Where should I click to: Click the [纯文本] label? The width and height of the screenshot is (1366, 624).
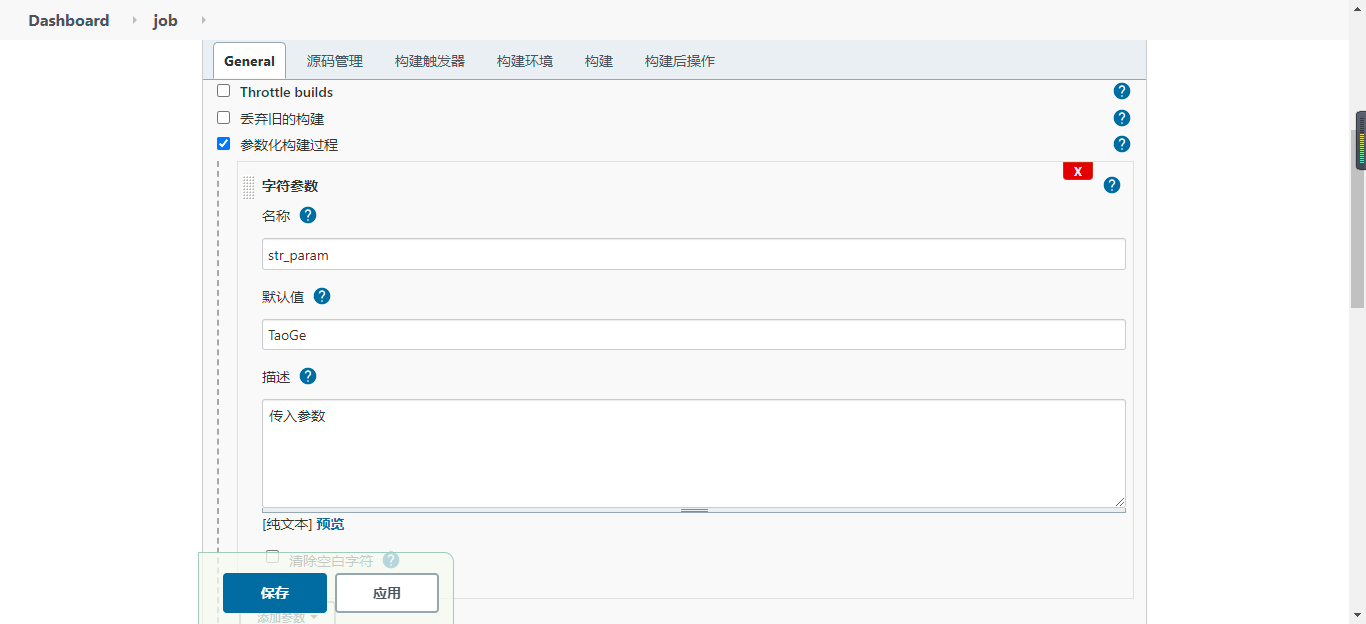coord(287,524)
